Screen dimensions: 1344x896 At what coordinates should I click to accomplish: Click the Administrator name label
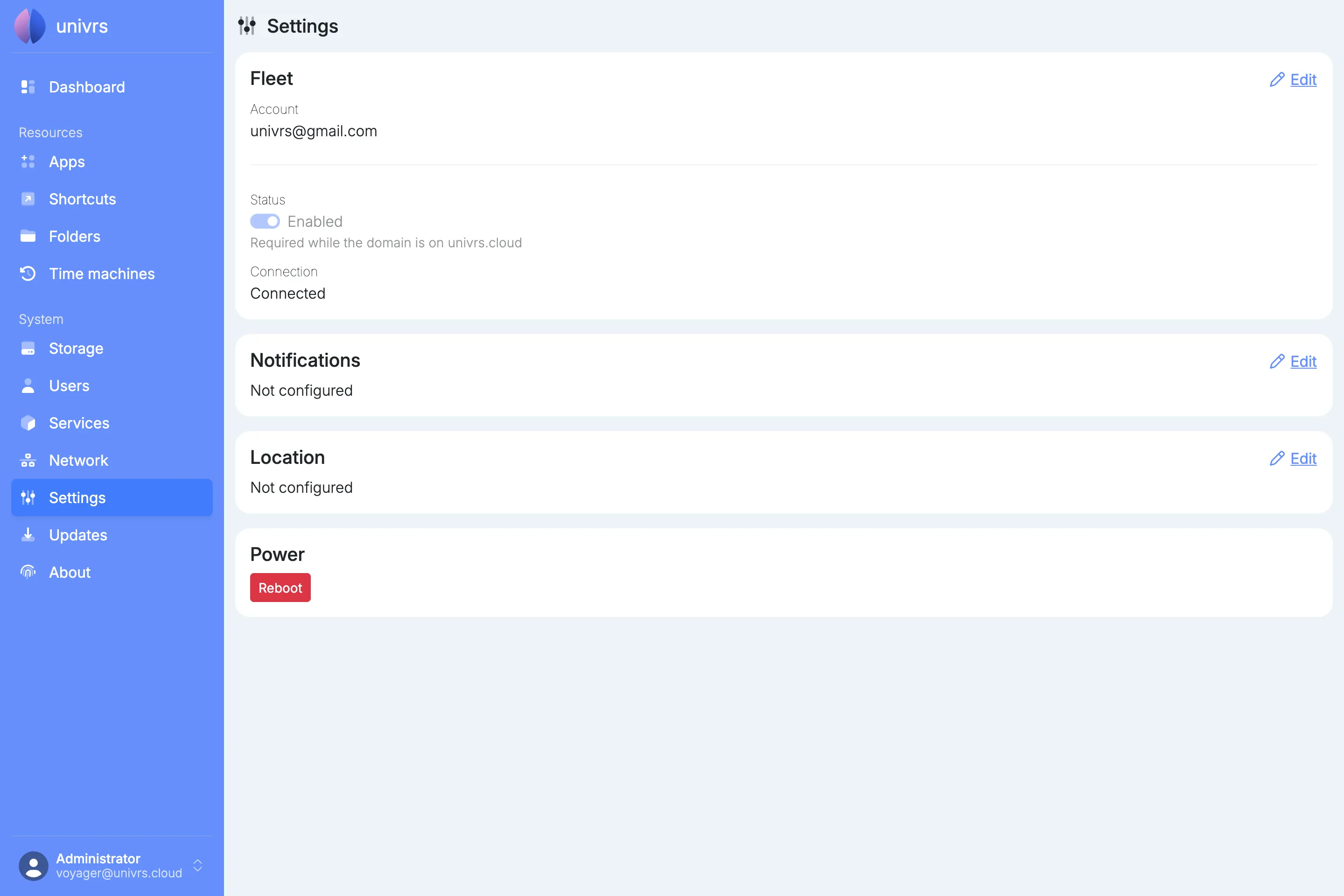pos(98,858)
